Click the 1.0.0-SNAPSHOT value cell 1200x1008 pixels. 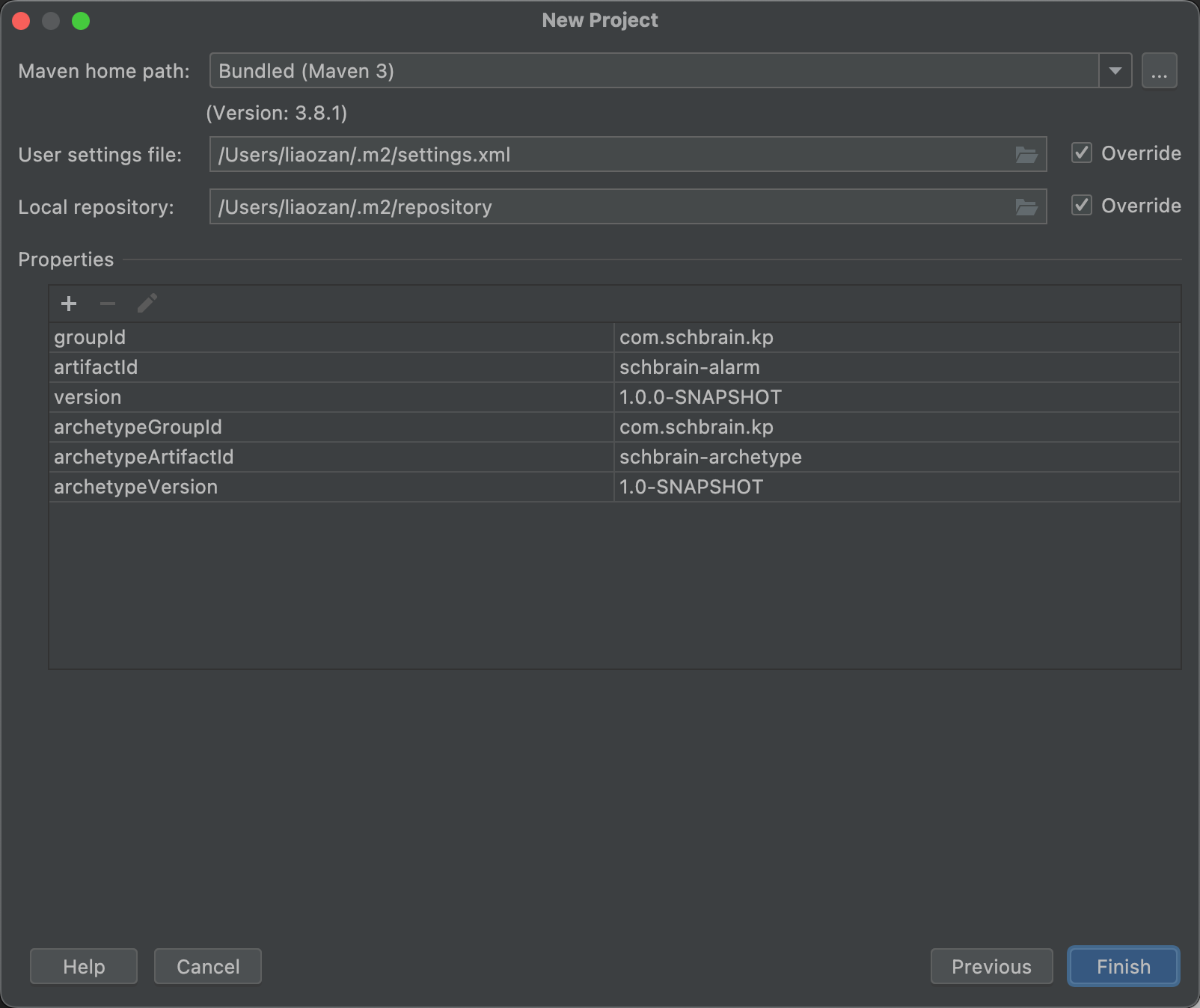coord(896,397)
